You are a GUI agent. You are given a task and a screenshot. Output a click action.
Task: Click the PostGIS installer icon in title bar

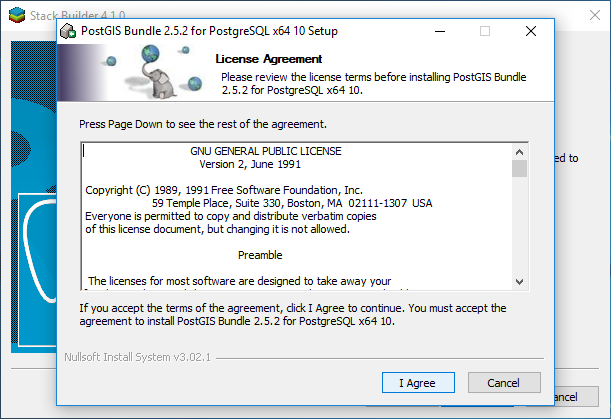(68, 31)
